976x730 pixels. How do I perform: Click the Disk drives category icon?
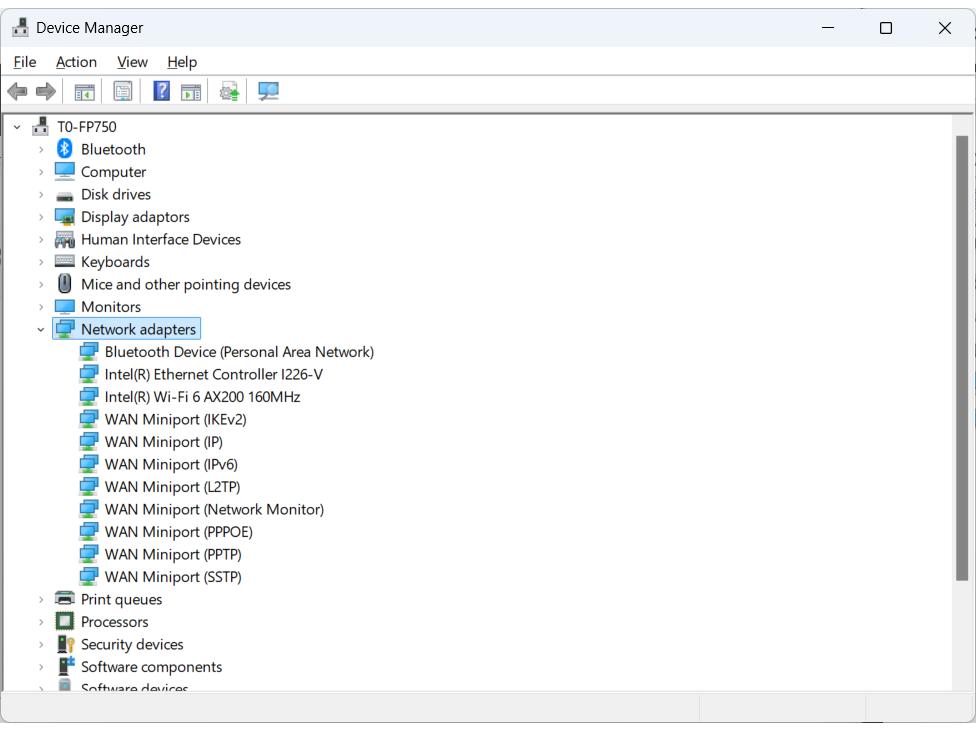pos(64,195)
